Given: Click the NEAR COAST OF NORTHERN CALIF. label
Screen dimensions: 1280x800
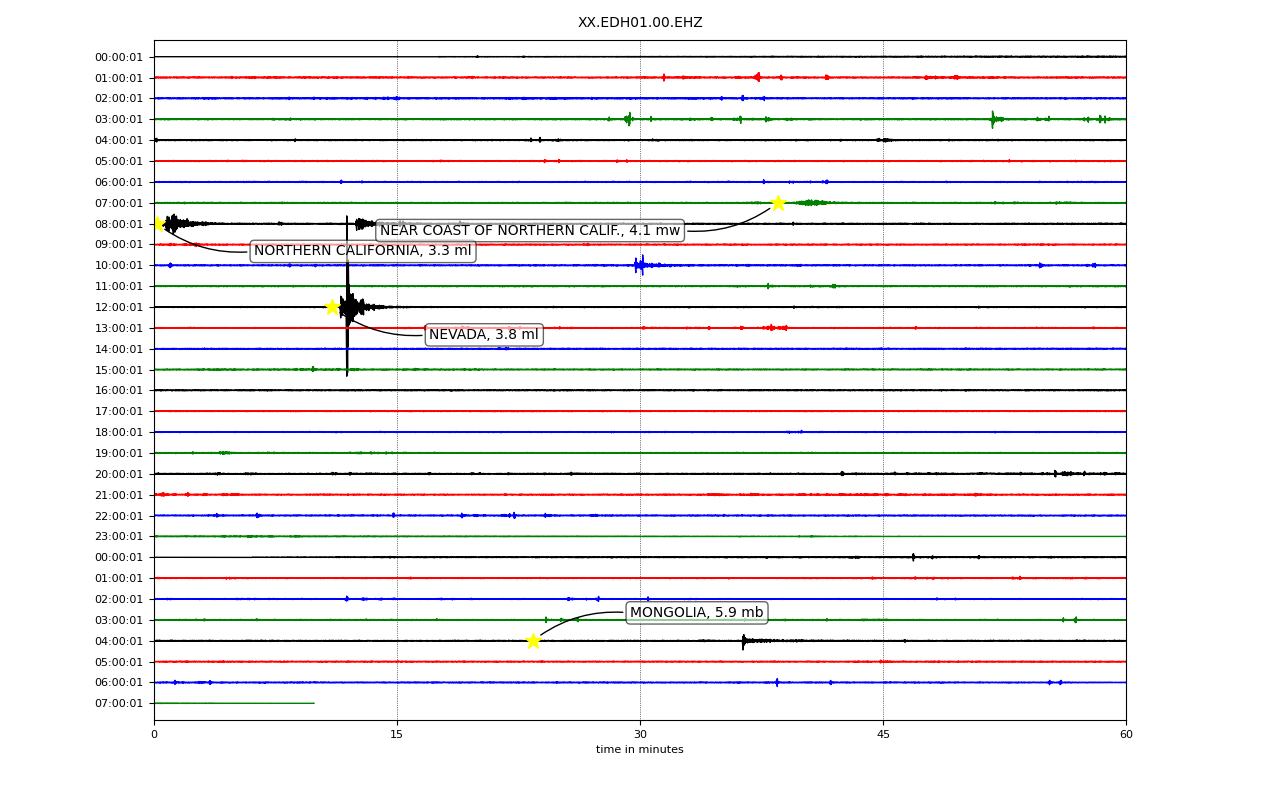Looking at the screenshot, I should (530, 231).
